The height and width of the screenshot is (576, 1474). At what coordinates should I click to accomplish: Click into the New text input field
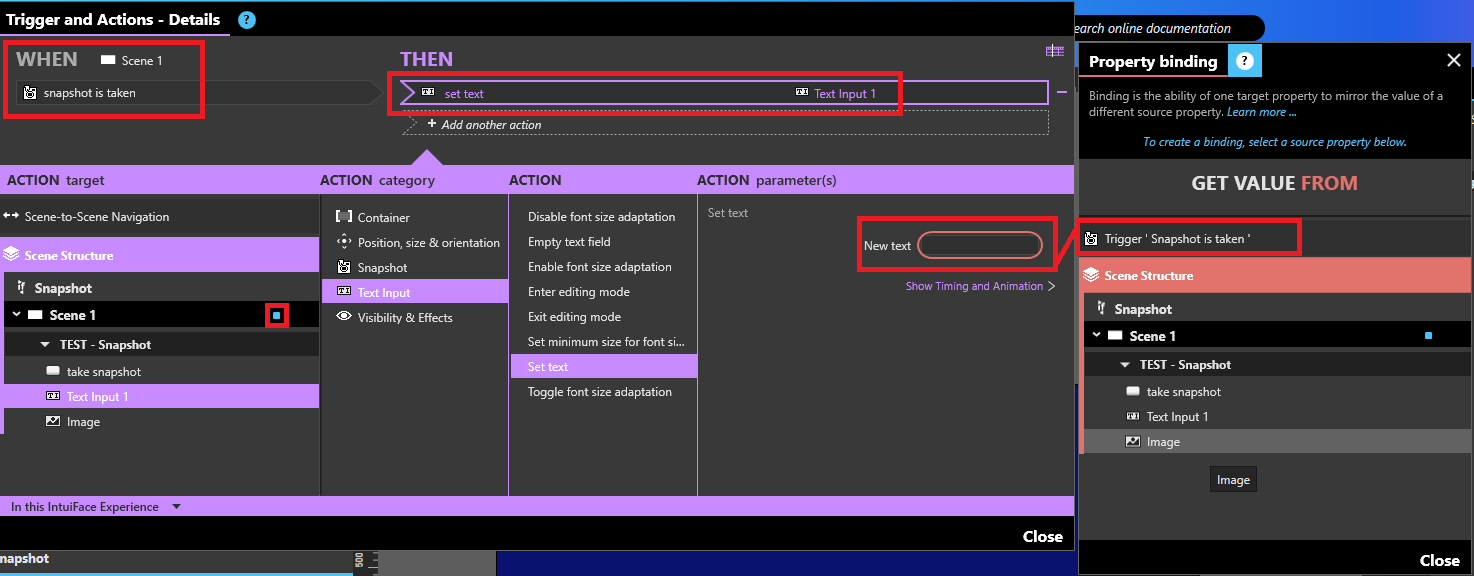[979, 245]
